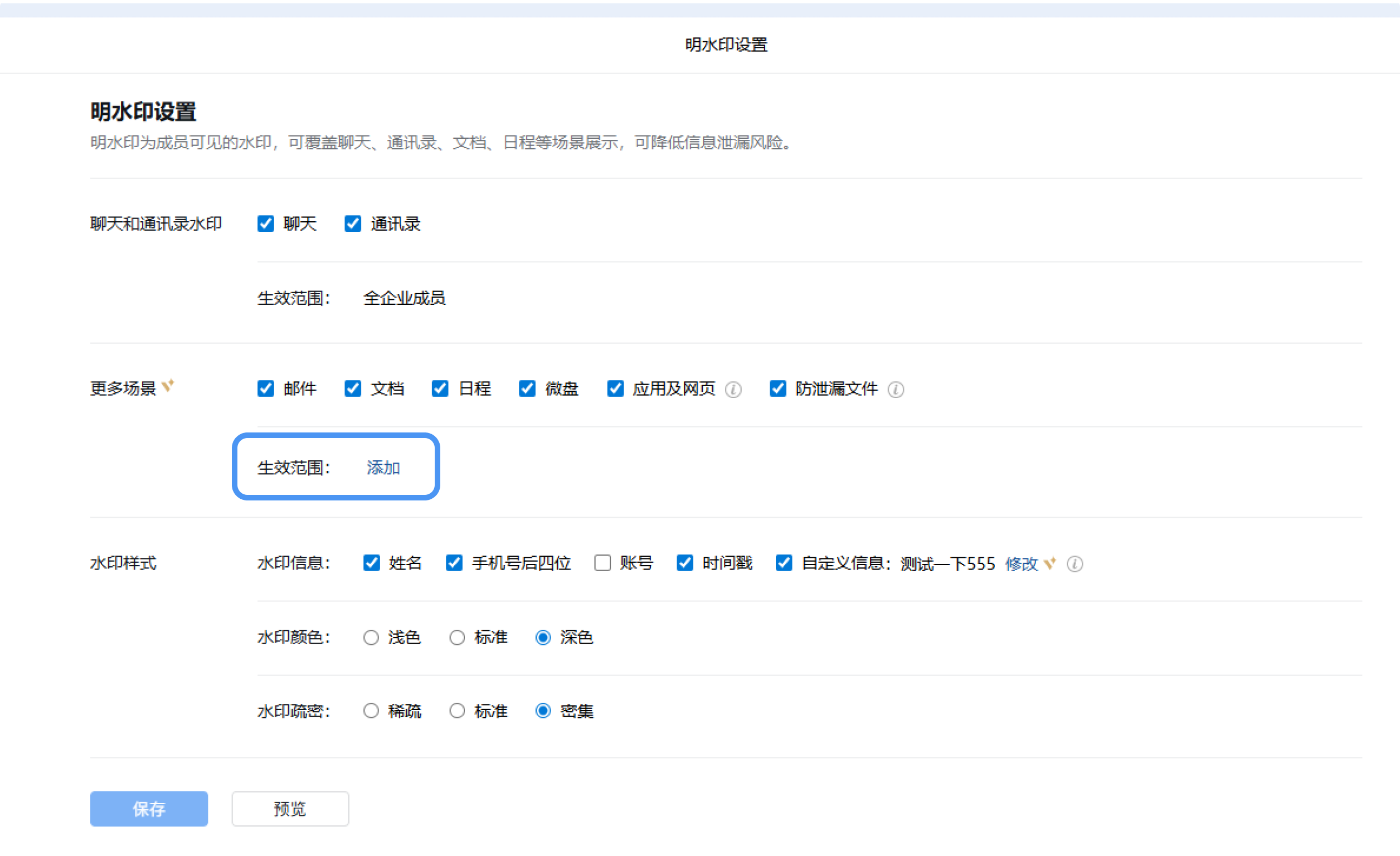1400x856 pixels.
Task: Click 添加 to add effective scope
Action: pyautogui.click(x=383, y=468)
